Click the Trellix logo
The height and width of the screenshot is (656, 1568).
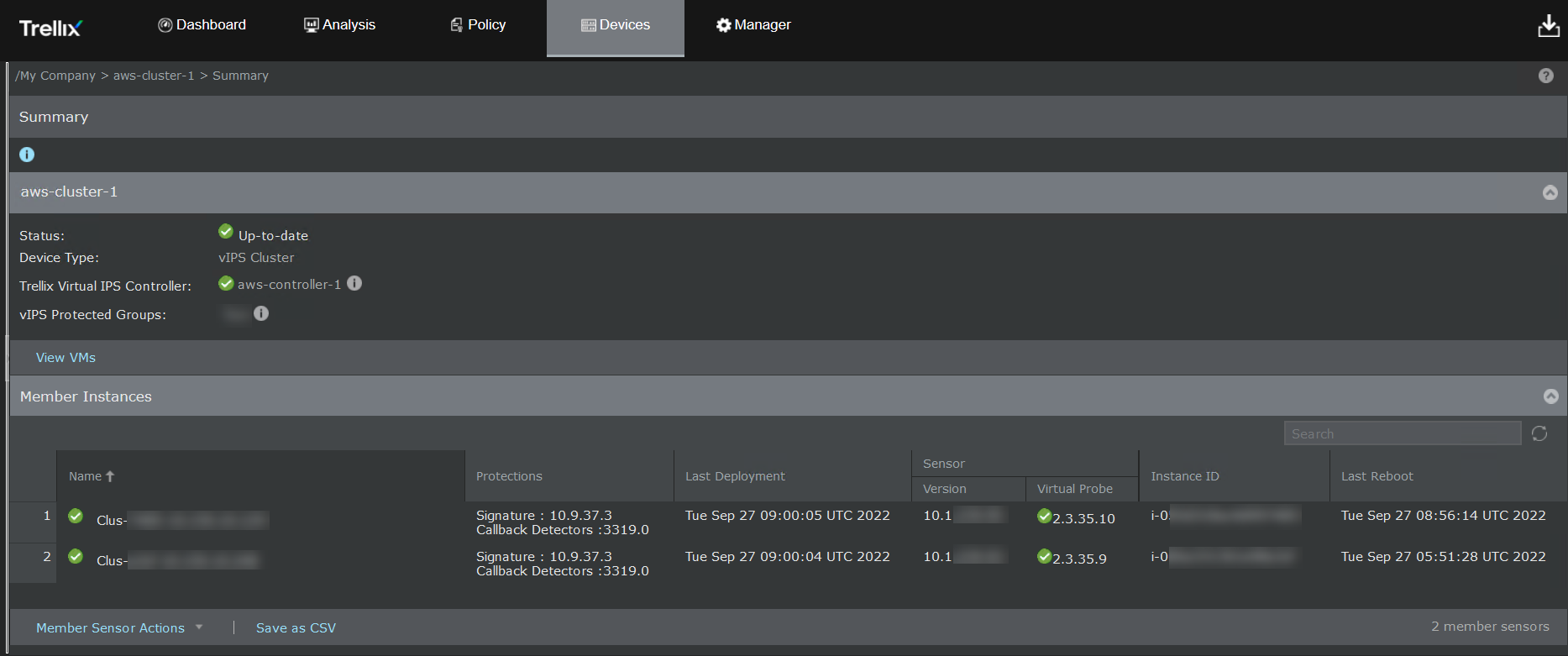(x=50, y=28)
